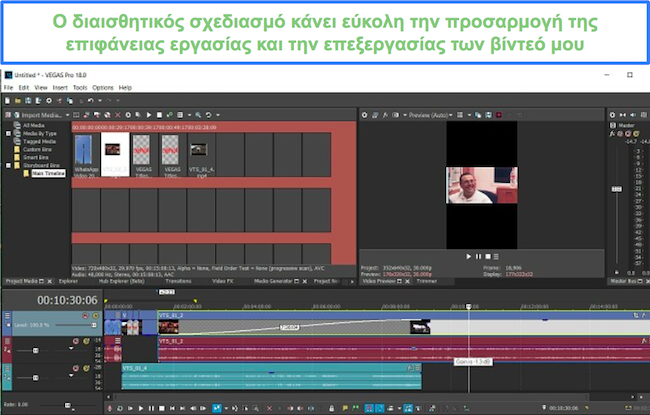This screenshot has width=650, height=415.
Task: Start media preview in Project Media toolbar
Action: (x=149, y=115)
